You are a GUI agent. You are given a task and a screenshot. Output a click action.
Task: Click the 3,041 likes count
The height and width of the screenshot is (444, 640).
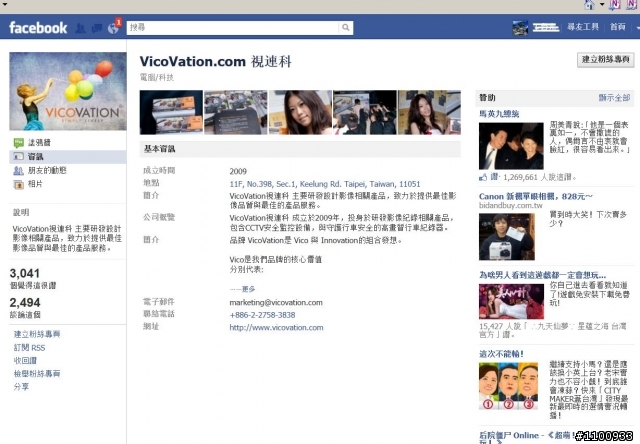point(24,273)
